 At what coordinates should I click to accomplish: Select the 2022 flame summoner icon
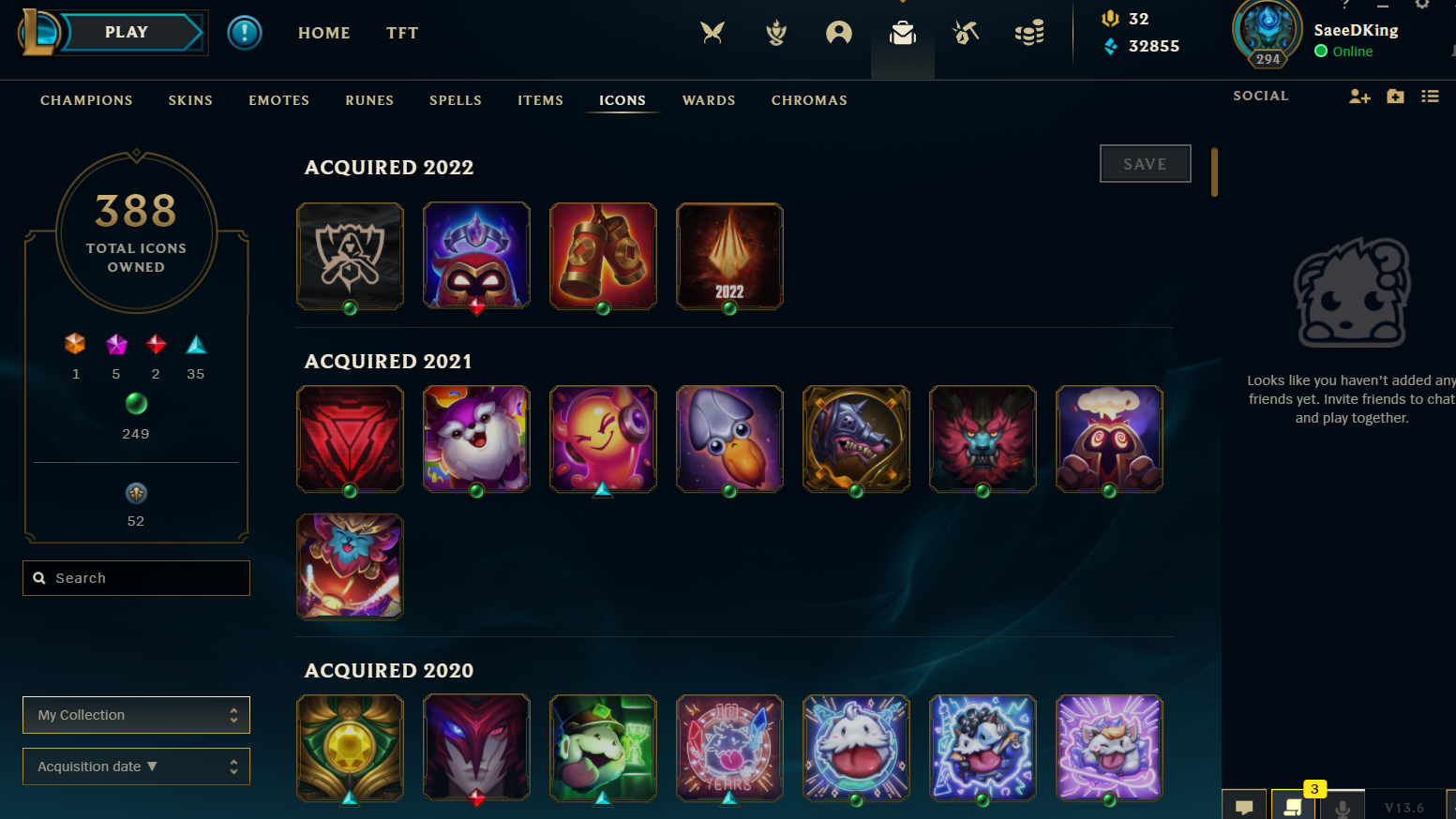(x=729, y=256)
